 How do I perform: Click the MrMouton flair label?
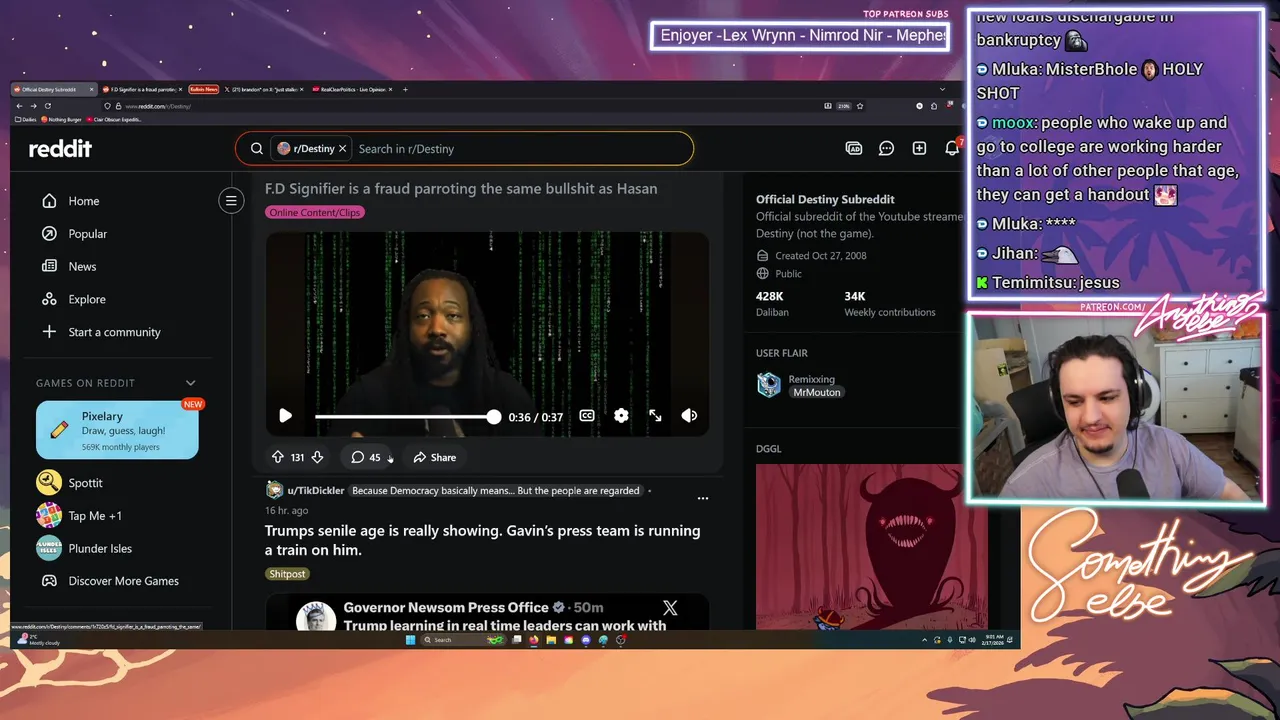pos(817,393)
